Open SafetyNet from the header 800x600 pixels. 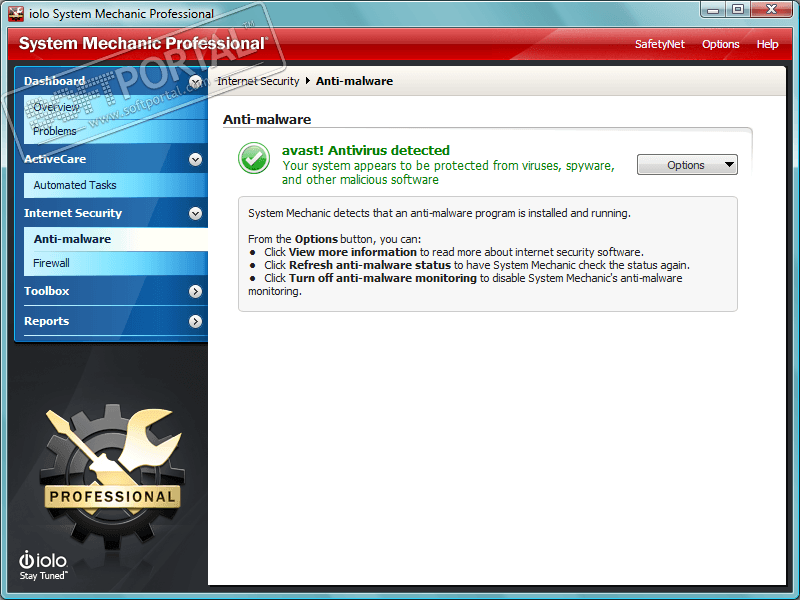[x=659, y=44]
